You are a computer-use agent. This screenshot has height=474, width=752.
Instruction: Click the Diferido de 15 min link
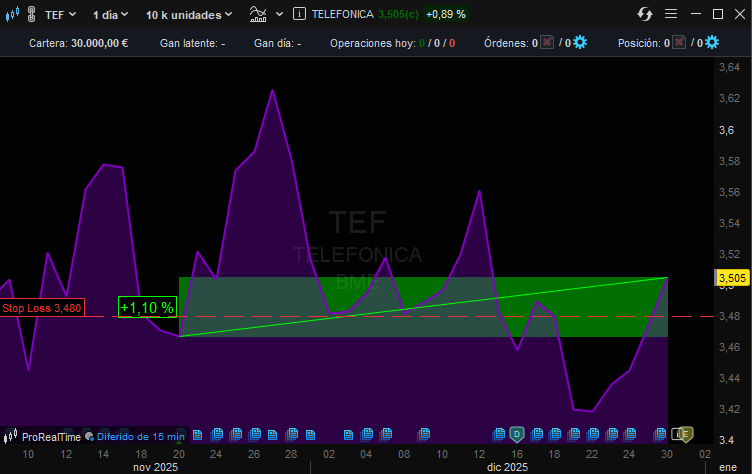[141, 437]
